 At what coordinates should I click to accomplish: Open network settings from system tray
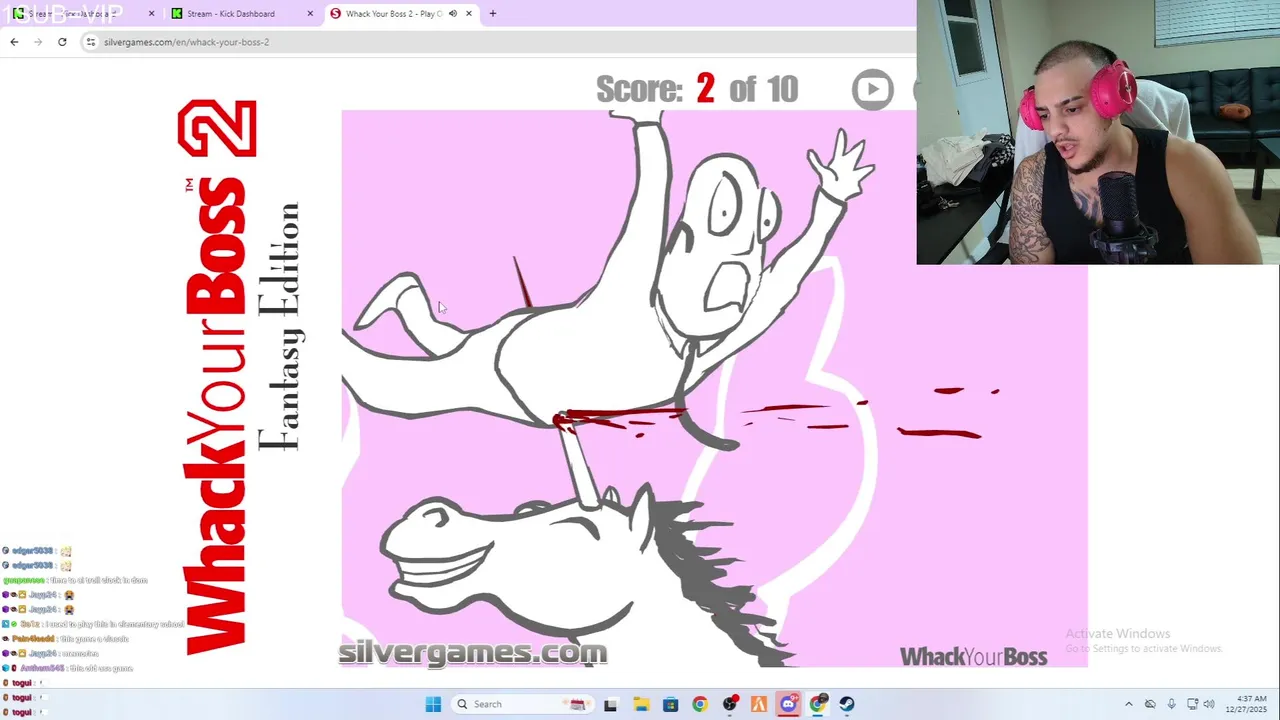coord(1192,704)
